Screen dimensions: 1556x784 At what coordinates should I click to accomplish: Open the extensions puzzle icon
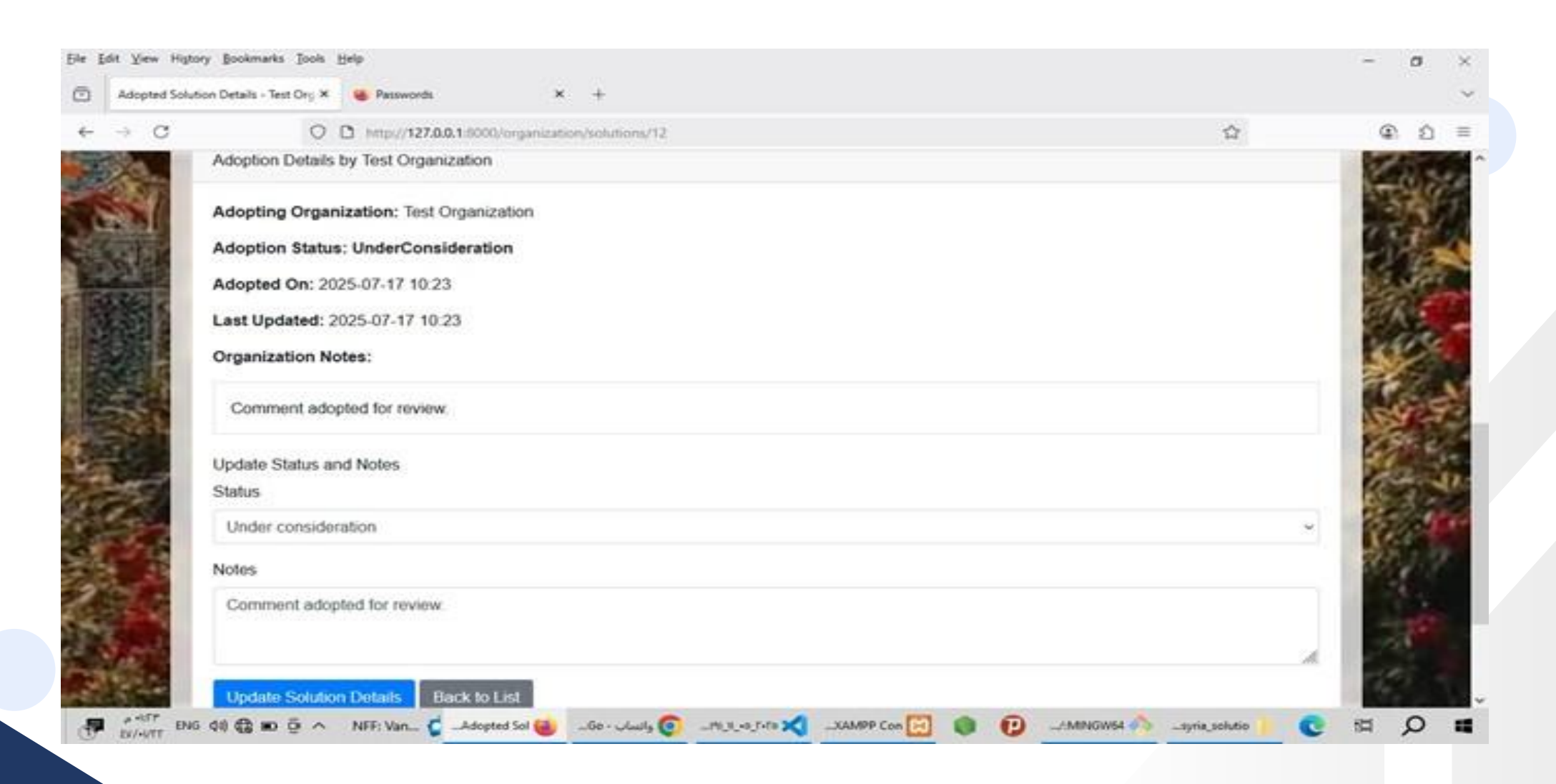1426,132
